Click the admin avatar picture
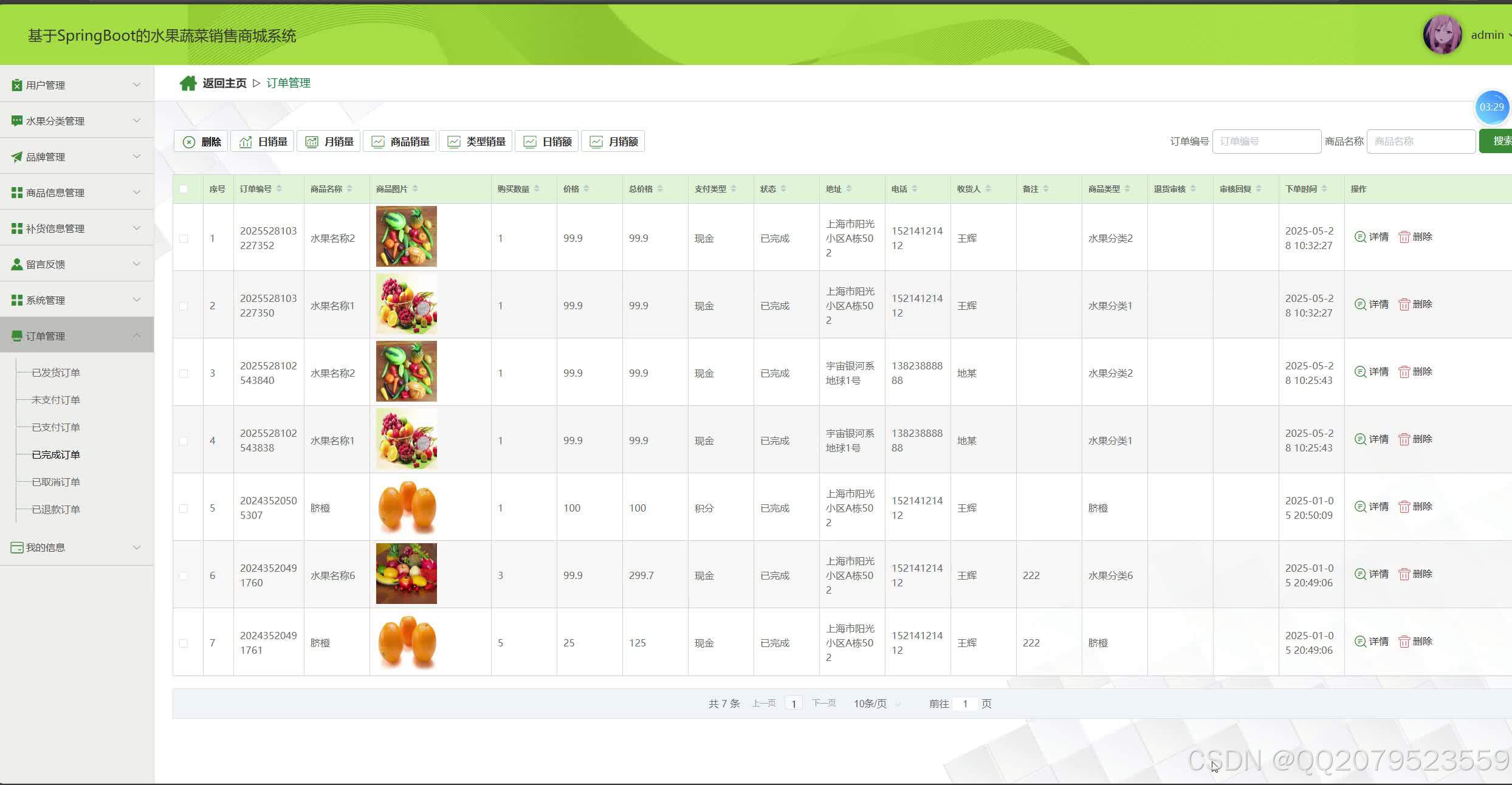 (x=1442, y=35)
